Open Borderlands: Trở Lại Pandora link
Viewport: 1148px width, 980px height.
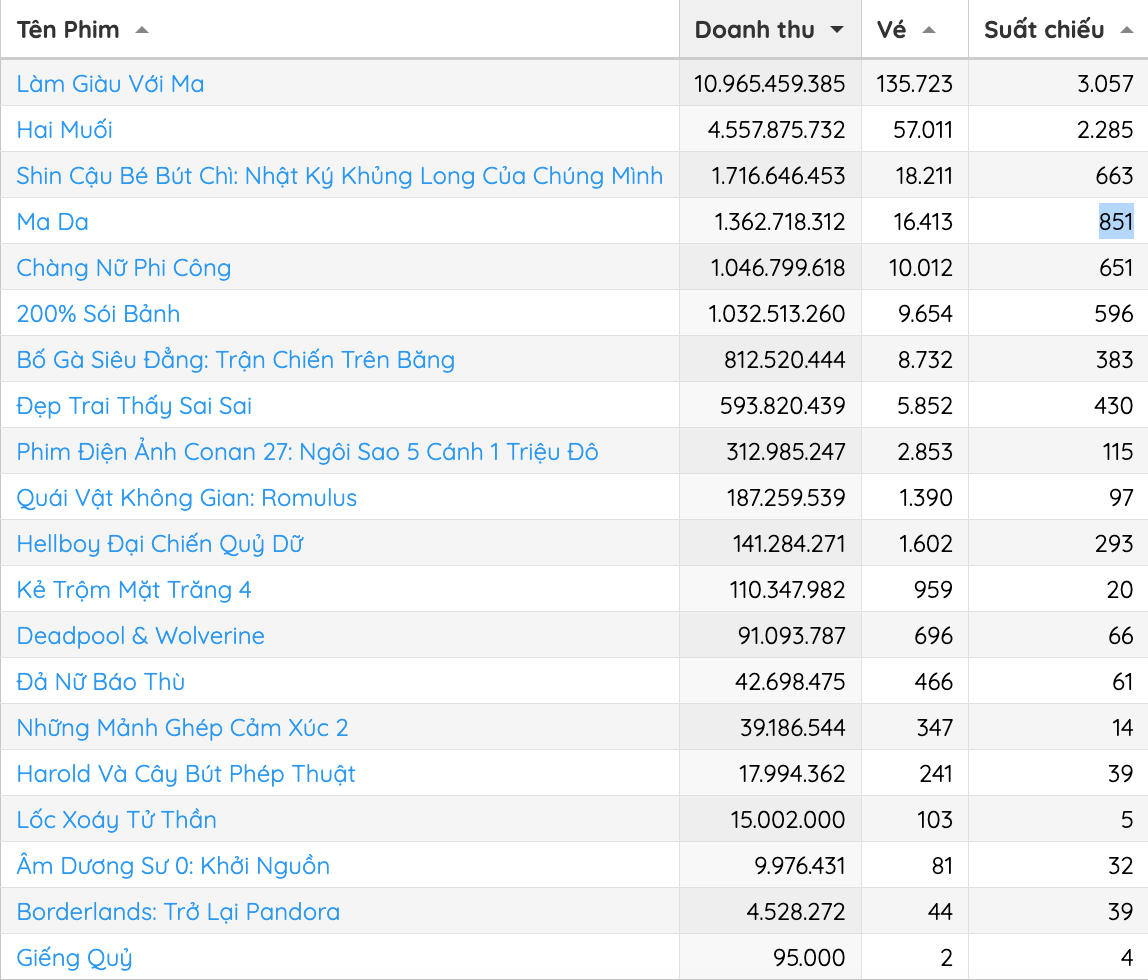point(178,912)
